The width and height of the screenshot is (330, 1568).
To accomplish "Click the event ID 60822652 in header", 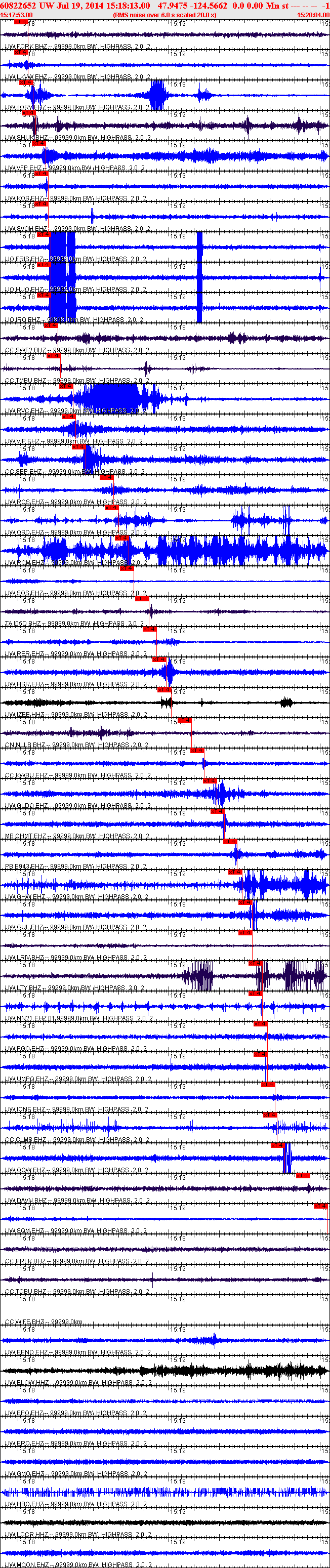I will tap(18, 6).
